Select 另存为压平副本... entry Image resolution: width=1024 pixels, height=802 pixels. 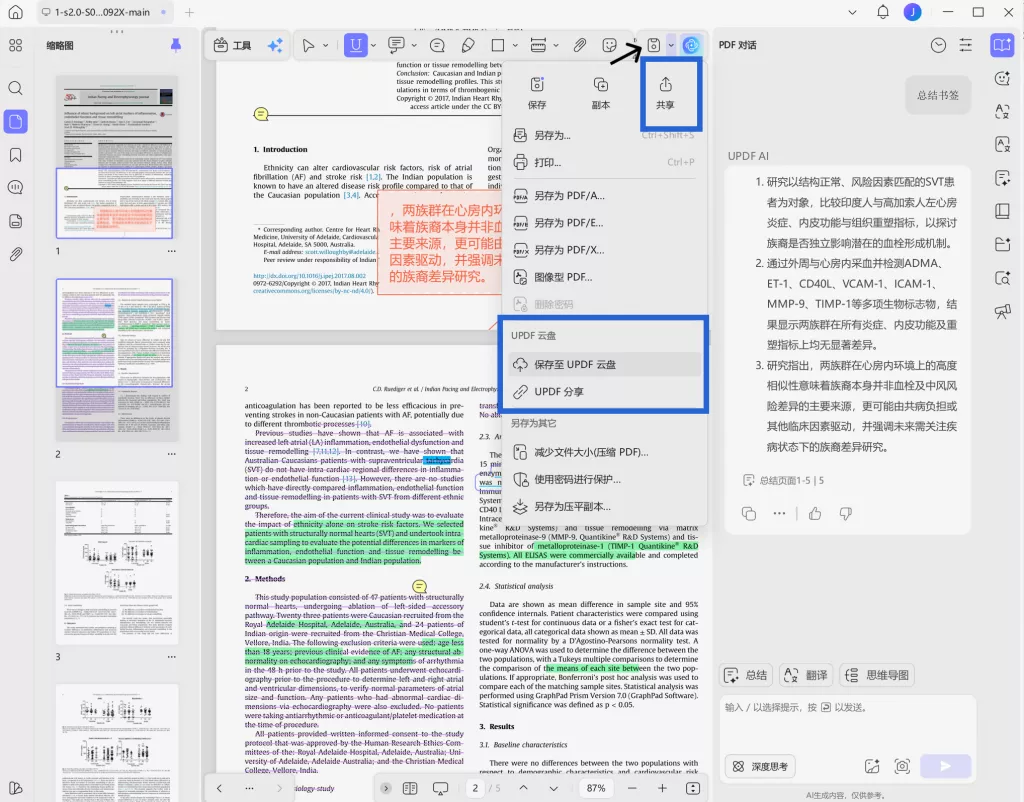click(605, 506)
